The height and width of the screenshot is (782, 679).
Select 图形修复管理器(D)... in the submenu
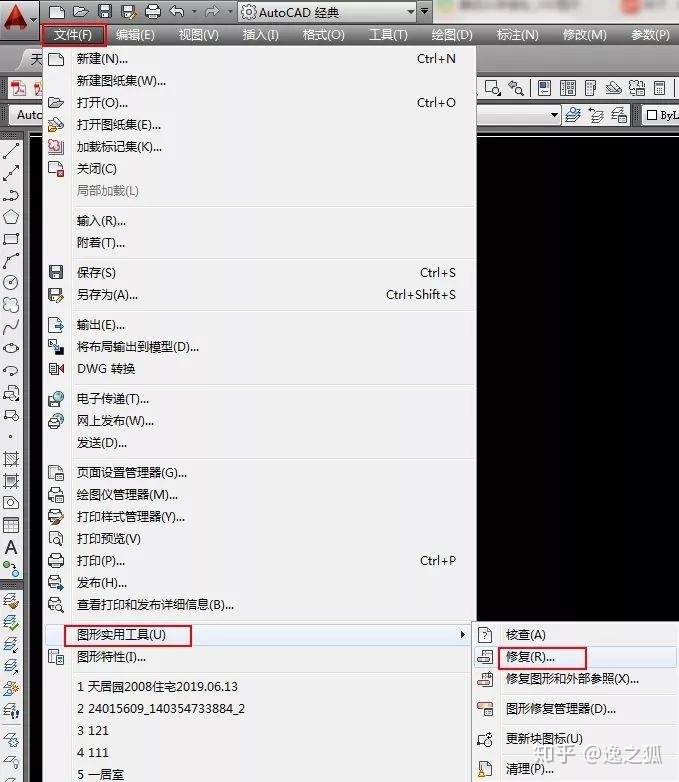click(575, 709)
